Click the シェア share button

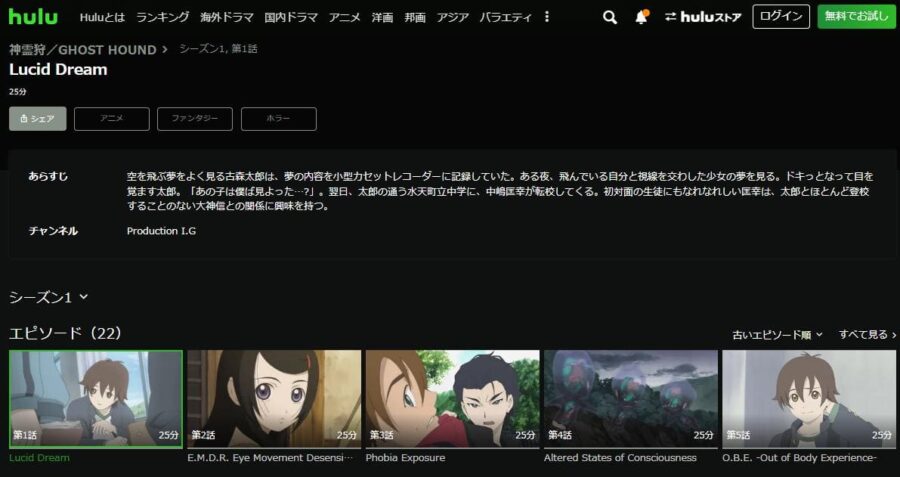click(38, 119)
